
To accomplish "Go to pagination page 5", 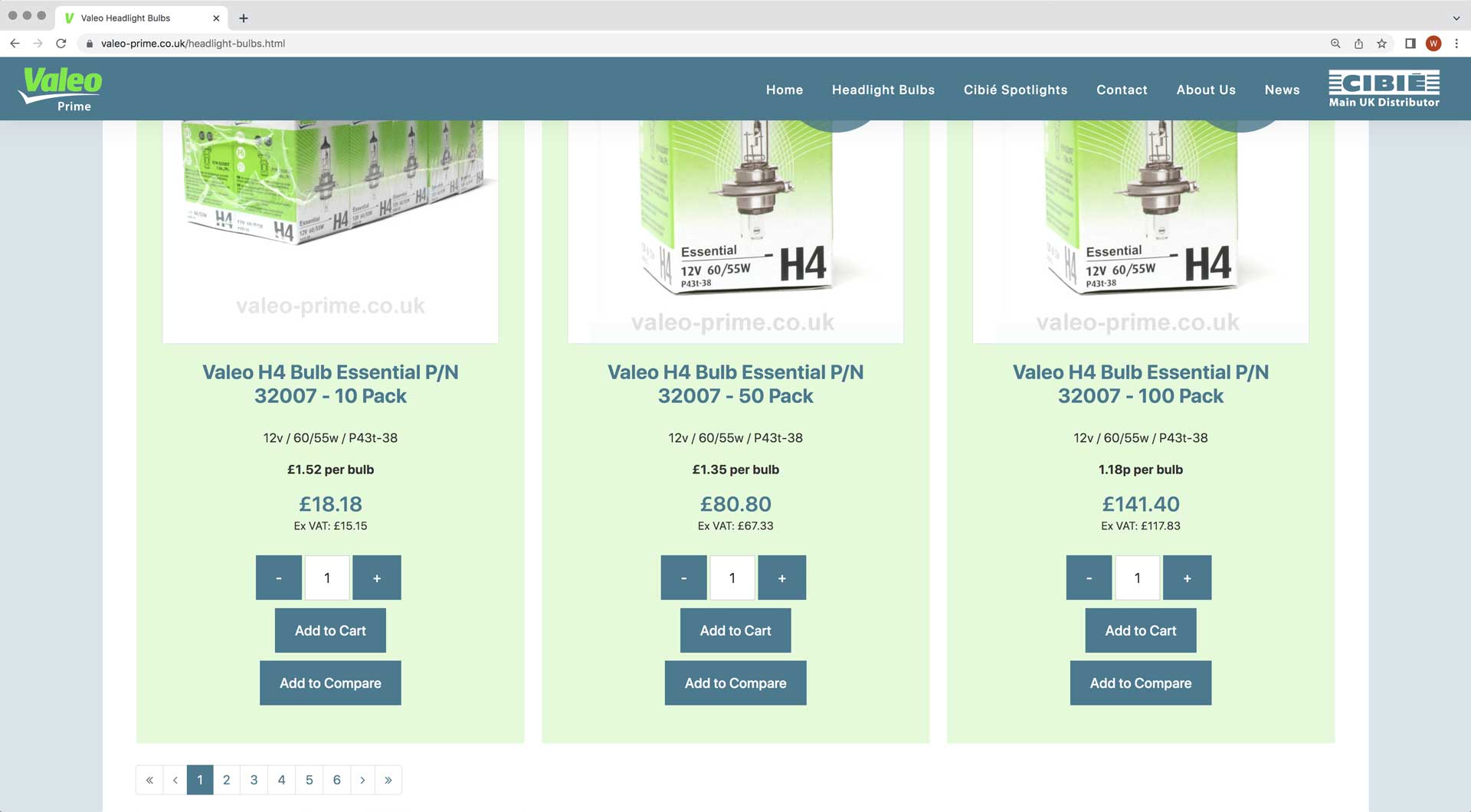I will 309,780.
